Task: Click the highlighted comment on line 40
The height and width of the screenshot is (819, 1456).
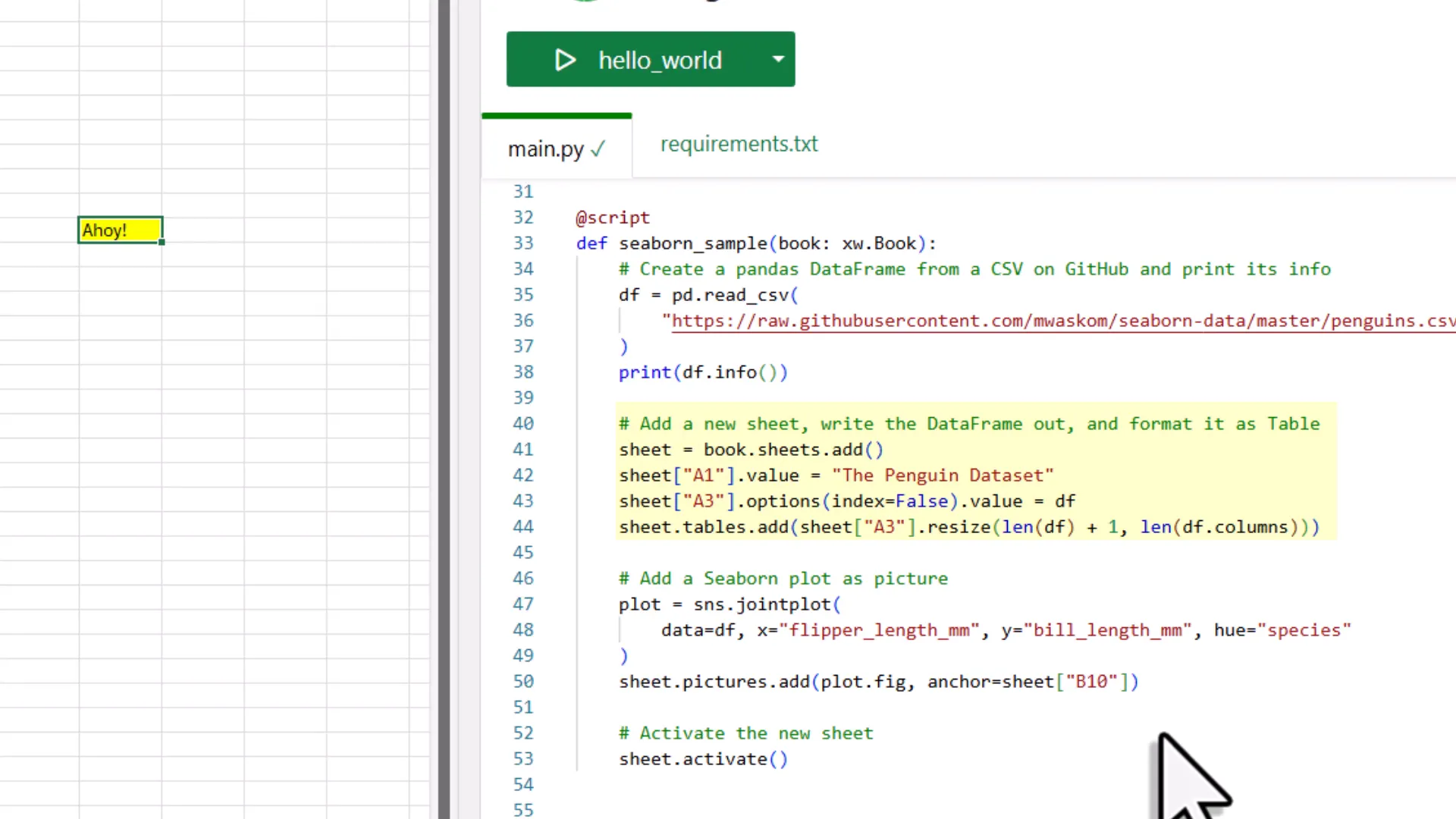Action: (969, 424)
